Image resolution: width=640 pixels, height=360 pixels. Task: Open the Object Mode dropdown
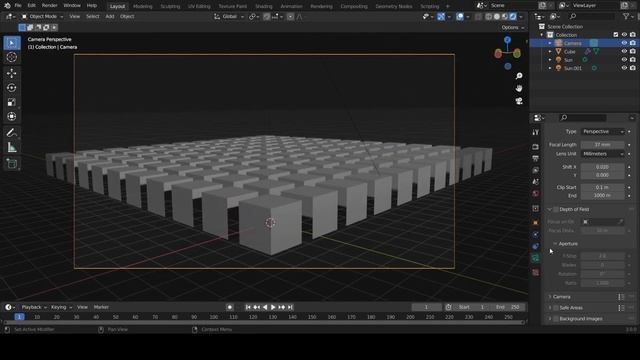coord(42,16)
